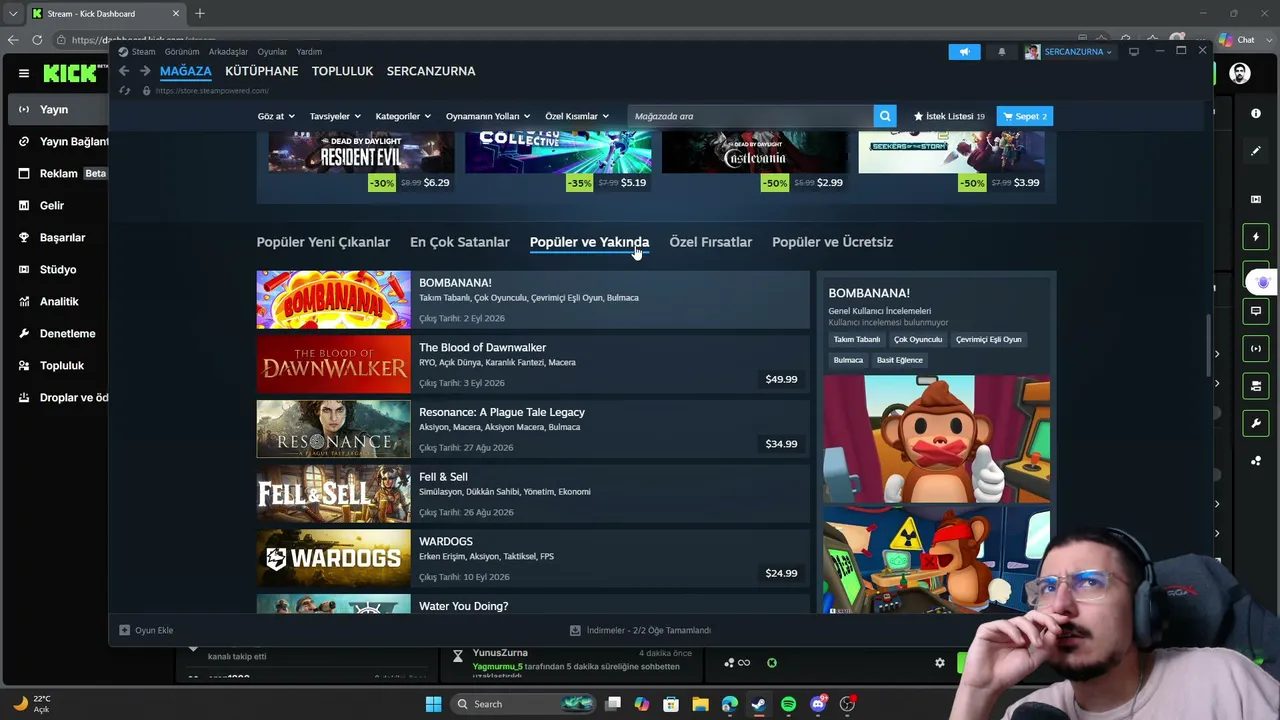This screenshot has width=1280, height=720.
Task: Click the pencil edit icon in Kick panel
Action: [x=1256, y=151]
